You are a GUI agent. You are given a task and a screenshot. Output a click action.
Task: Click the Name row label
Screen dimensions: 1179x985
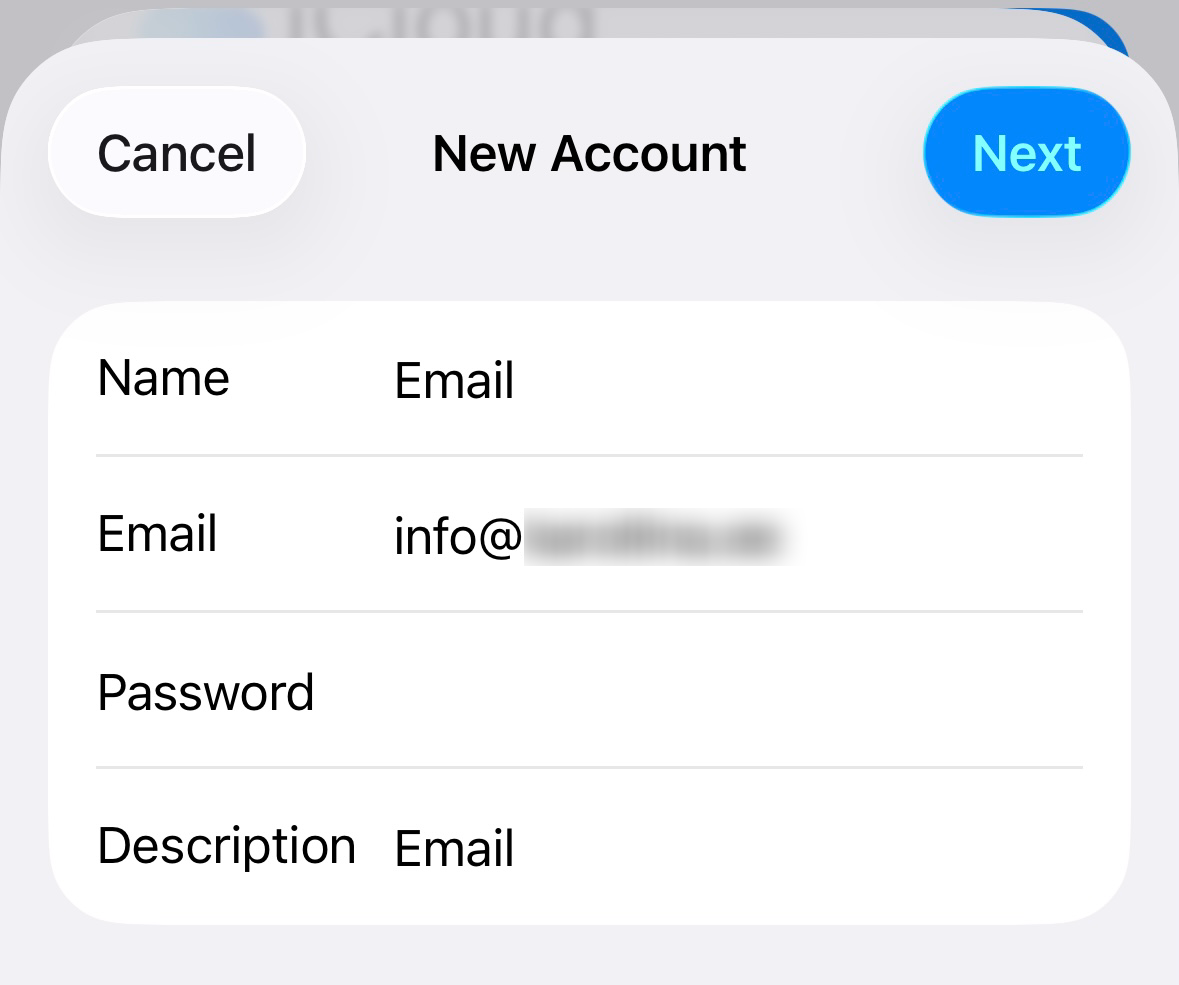pyautogui.click(x=163, y=377)
